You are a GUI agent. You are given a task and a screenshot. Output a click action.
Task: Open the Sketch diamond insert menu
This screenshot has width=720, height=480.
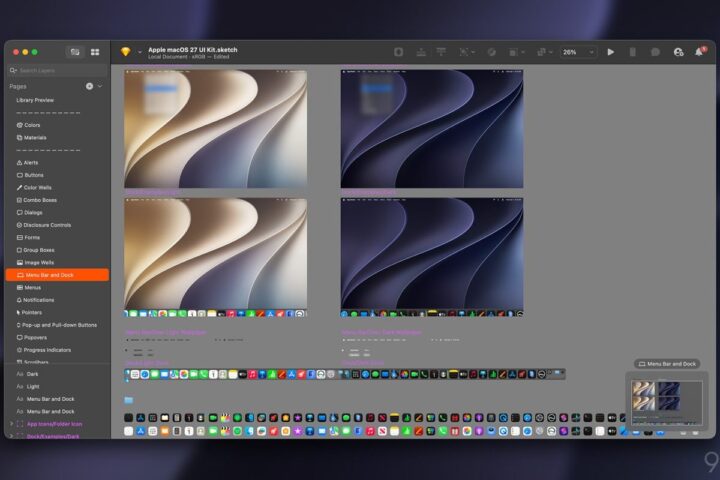coord(125,52)
